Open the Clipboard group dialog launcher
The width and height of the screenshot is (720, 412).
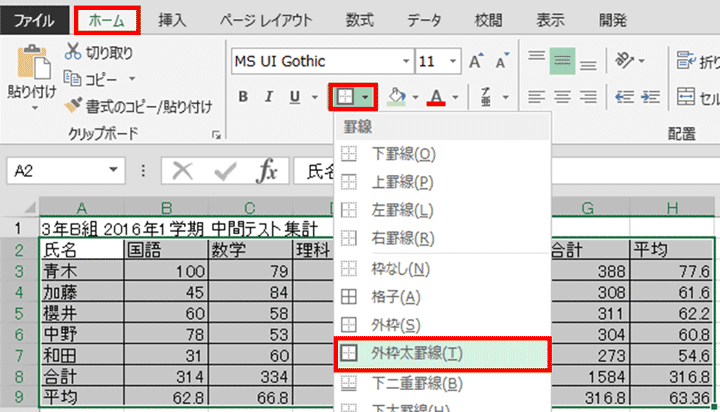(x=216, y=135)
